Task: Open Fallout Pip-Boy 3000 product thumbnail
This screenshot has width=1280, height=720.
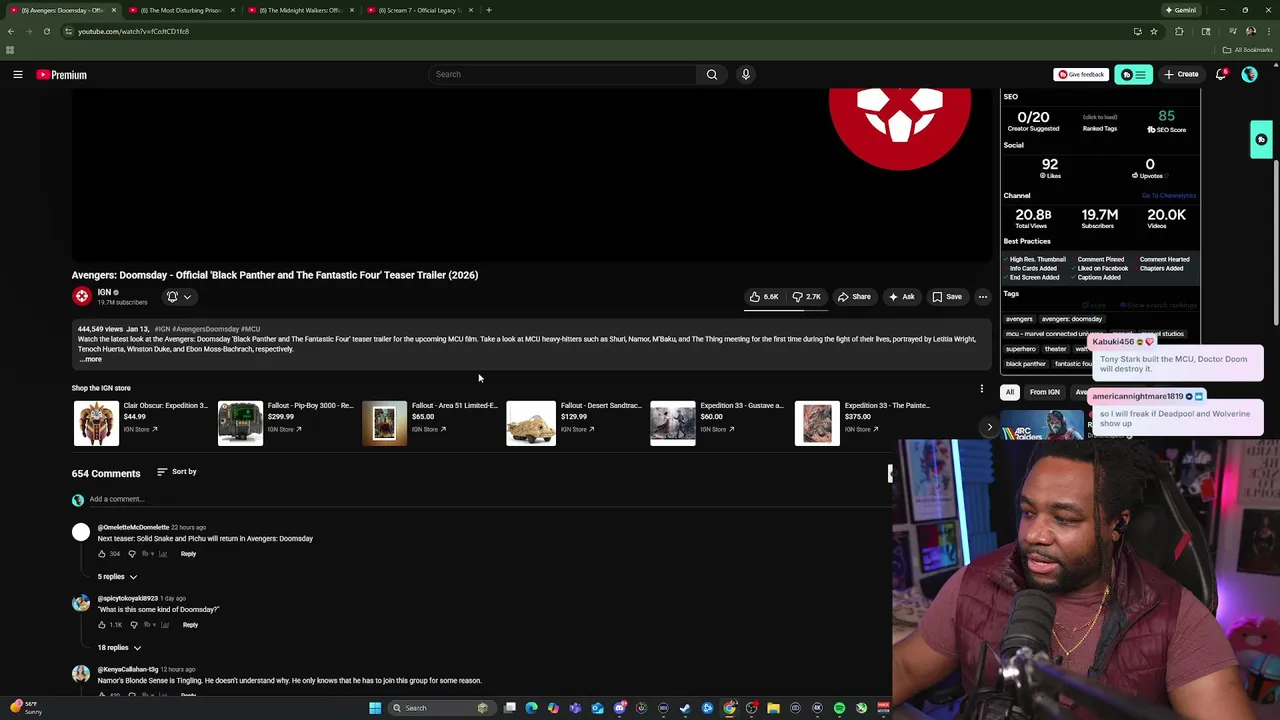Action: pyautogui.click(x=240, y=423)
